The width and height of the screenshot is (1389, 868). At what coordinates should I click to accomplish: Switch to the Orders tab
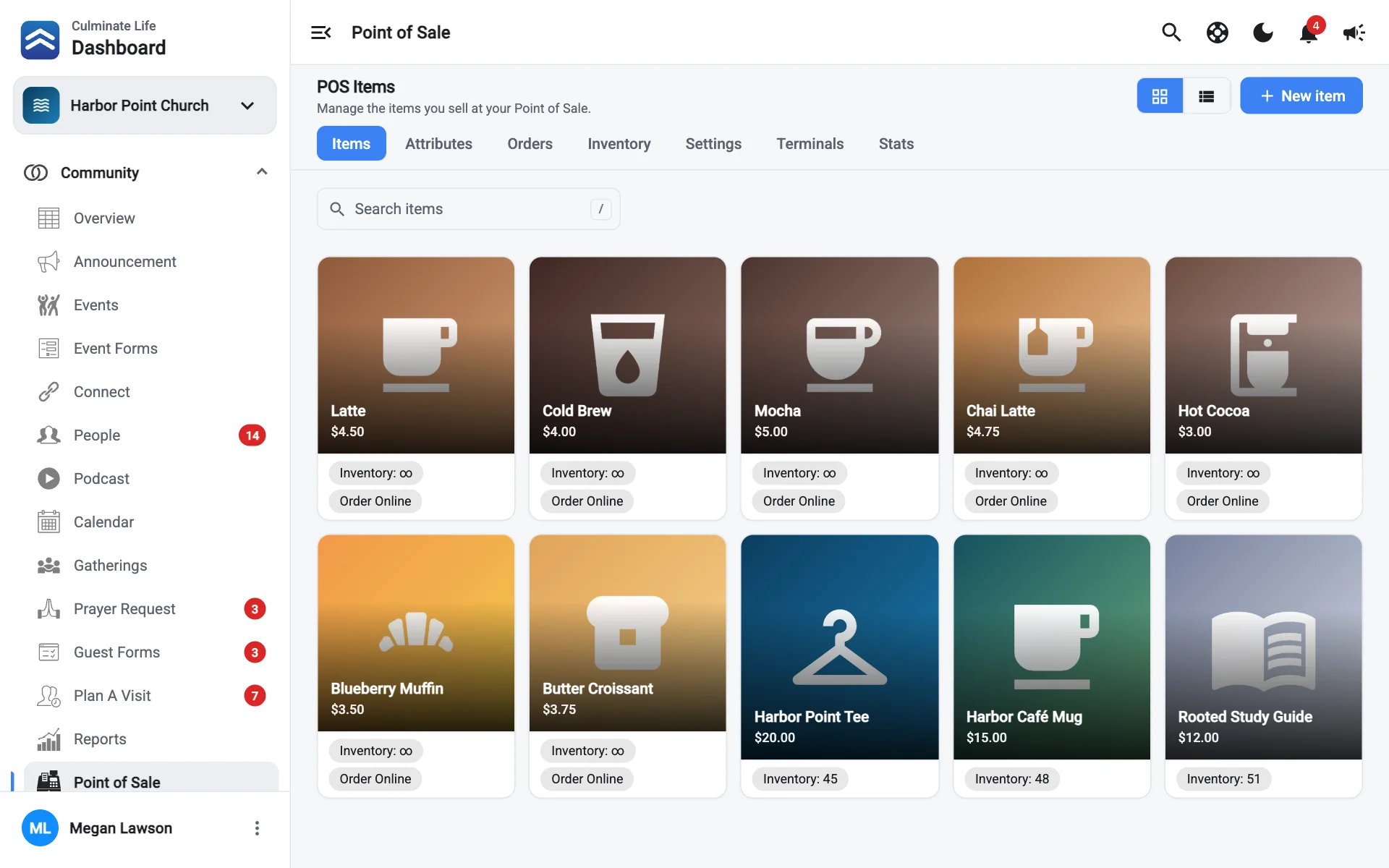tap(530, 143)
